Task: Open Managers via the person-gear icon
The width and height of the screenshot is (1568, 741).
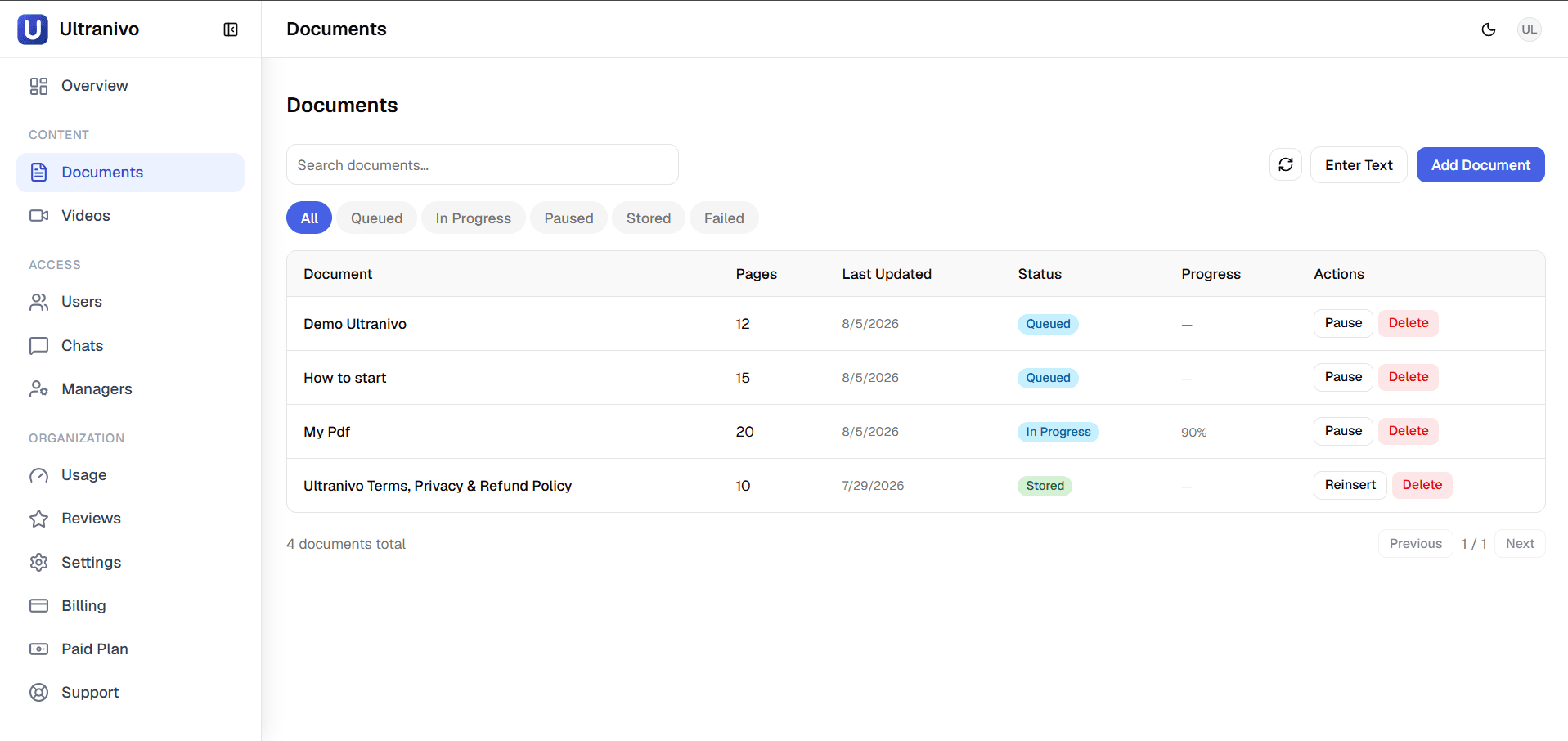Action: 38,389
